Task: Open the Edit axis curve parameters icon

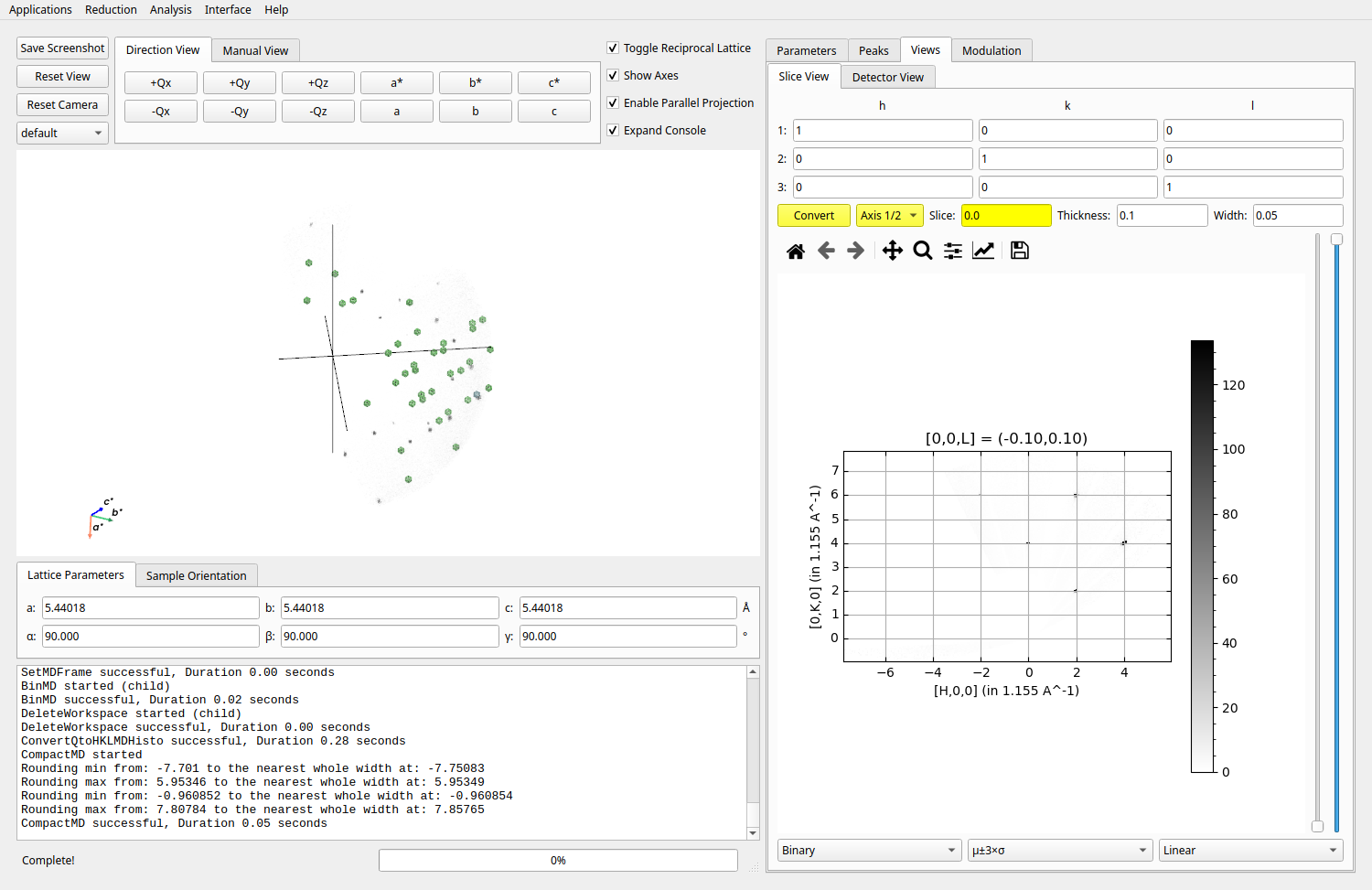Action: pos(983,251)
